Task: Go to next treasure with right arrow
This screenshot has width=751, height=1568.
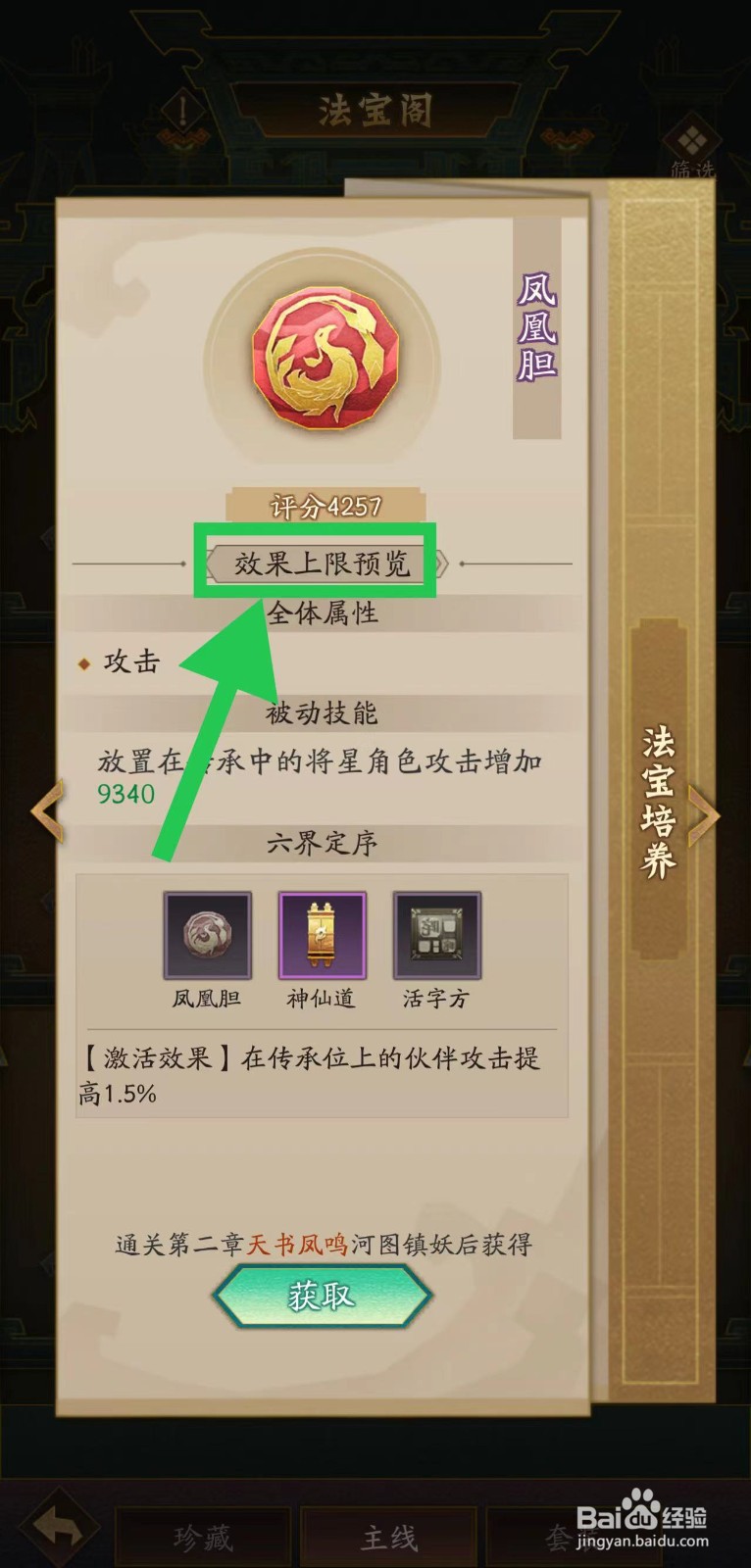Action: [x=703, y=815]
